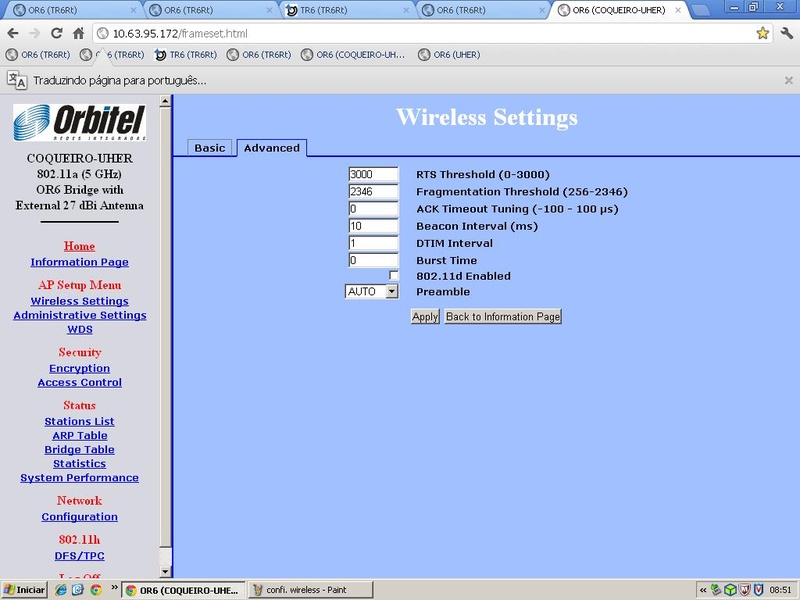Open the OR6 (COQUEIRO-UH...) bookmark
Screen dimensions: 800x600
point(354,55)
